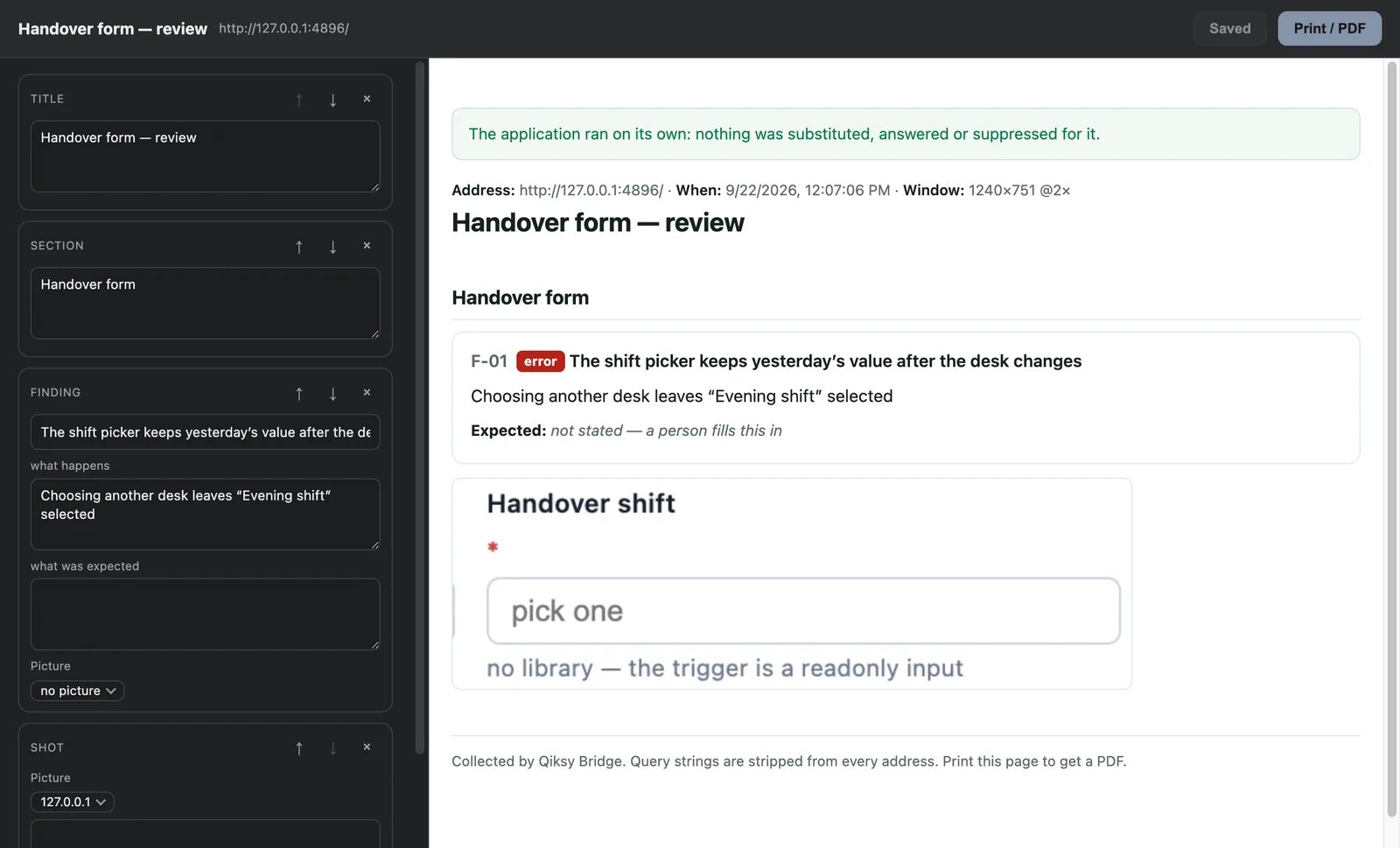The width and height of the screenshot is (1400, 848).
Task: Remove the TITLE block
Action: 367,100
